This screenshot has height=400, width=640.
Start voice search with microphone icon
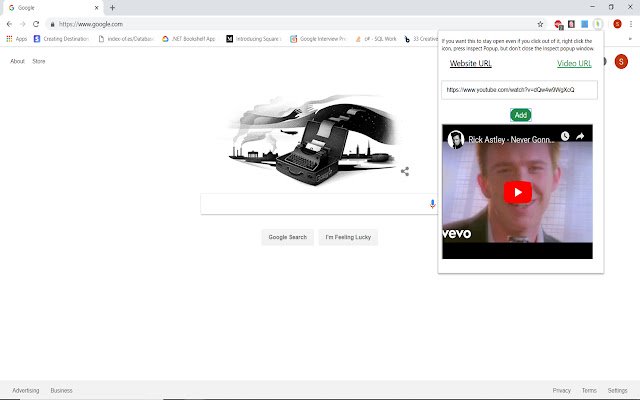(x=432, y=204)
